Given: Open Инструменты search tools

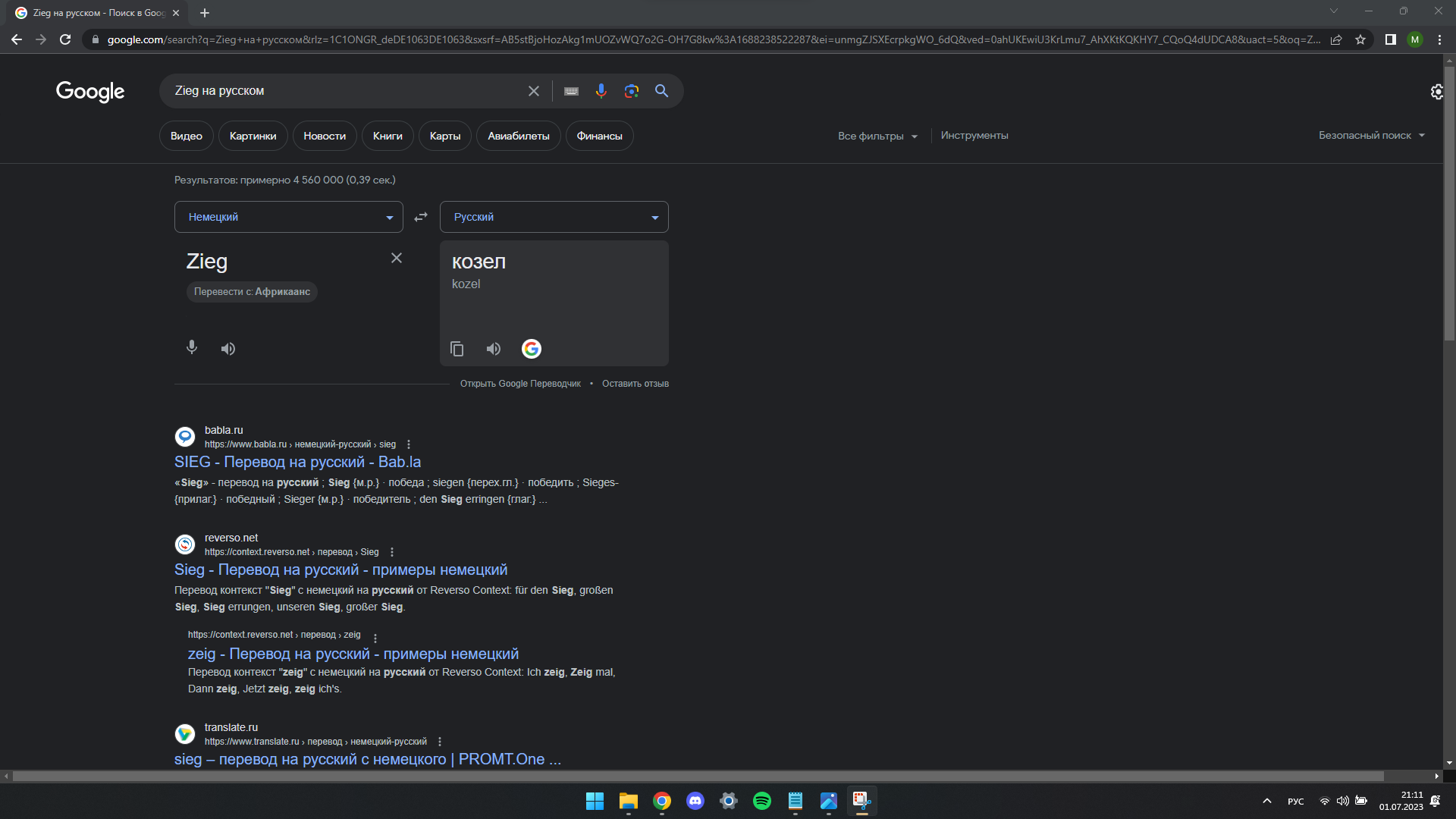Looking at the screenshot, I should click(974, 135).
